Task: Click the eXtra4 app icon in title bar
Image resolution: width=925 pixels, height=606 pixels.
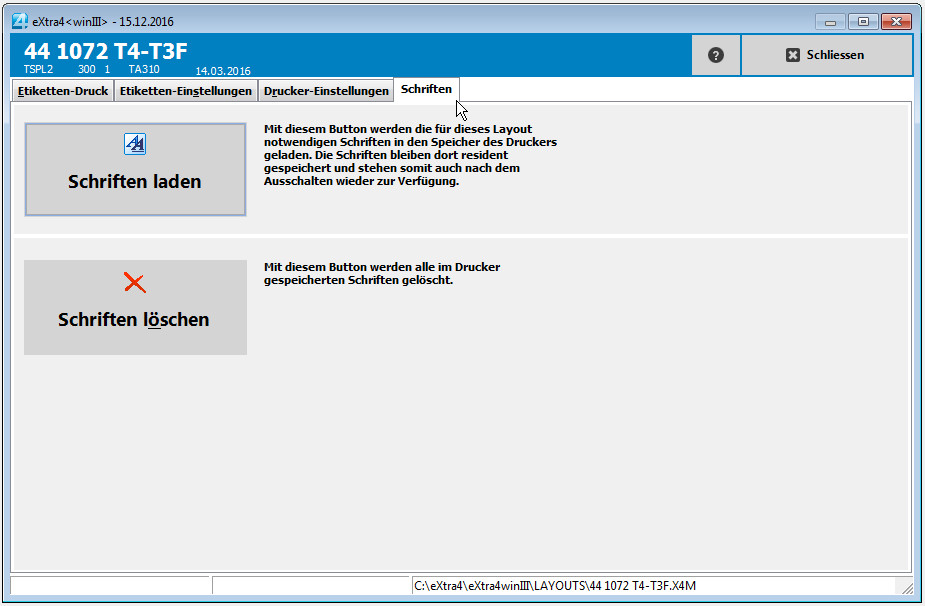Action: pyautogui.click(x=19, y=21)
